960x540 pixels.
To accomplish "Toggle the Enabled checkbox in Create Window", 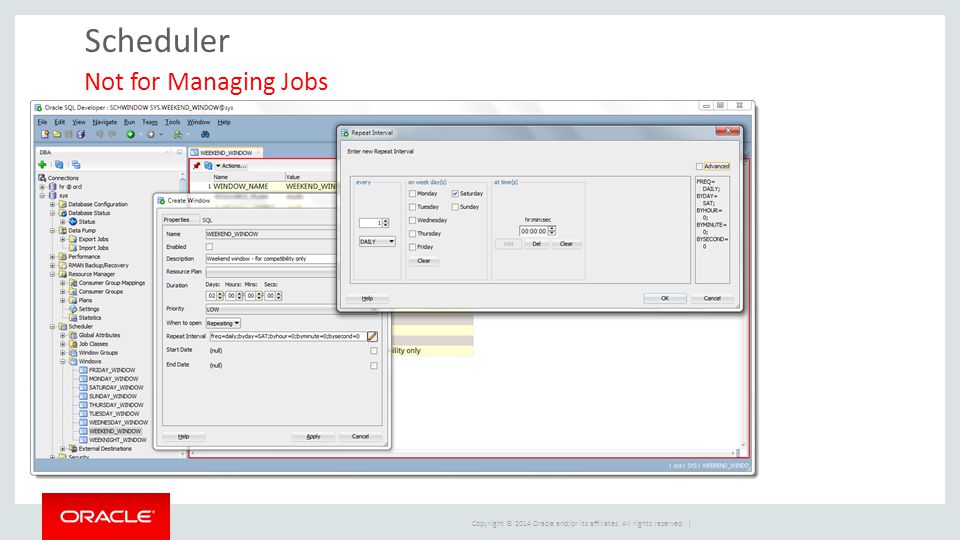I will (209, 247).
